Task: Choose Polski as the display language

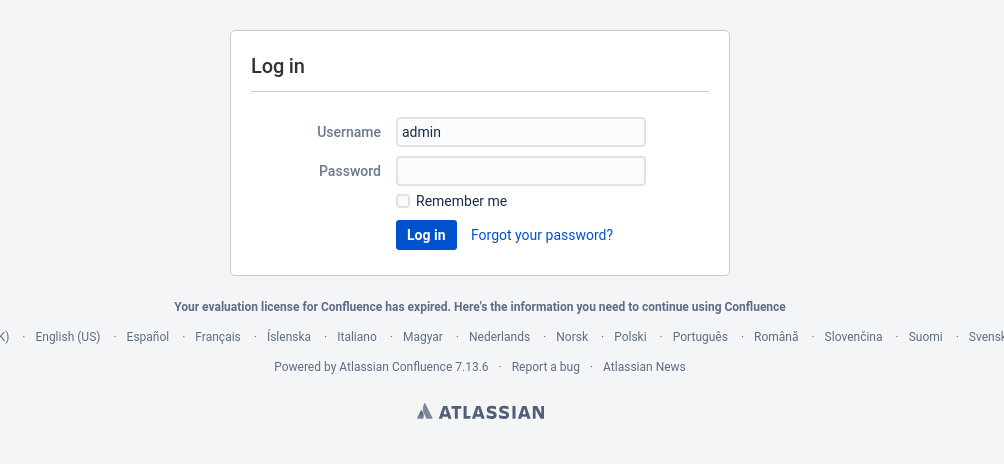Action: pyautogui.click(x=630, y=337)
